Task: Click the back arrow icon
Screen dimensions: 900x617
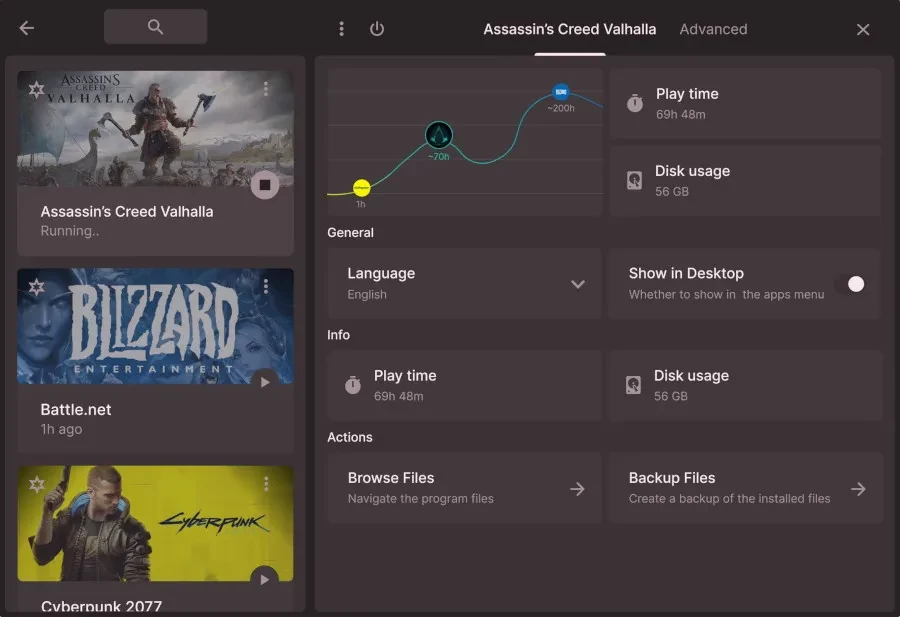Action: (x=27, y=28)
